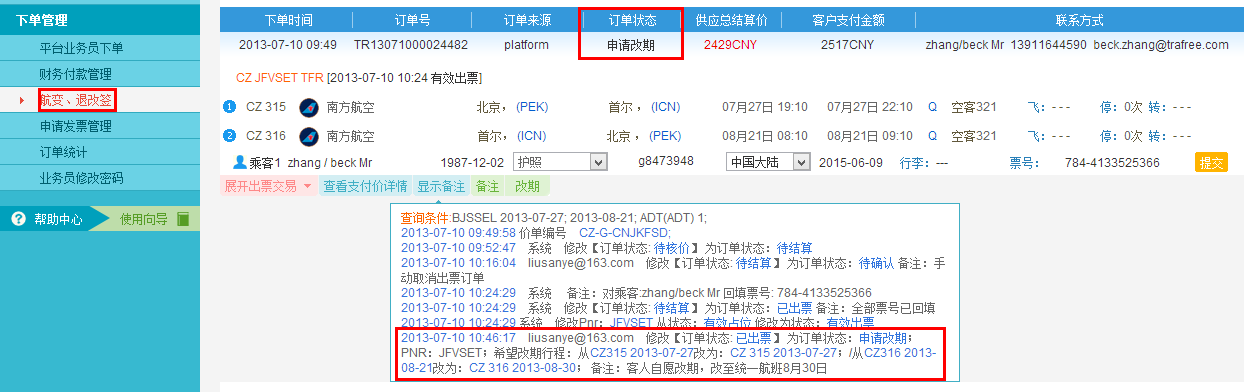Expand 展开出票交易 section

[268, 186]
